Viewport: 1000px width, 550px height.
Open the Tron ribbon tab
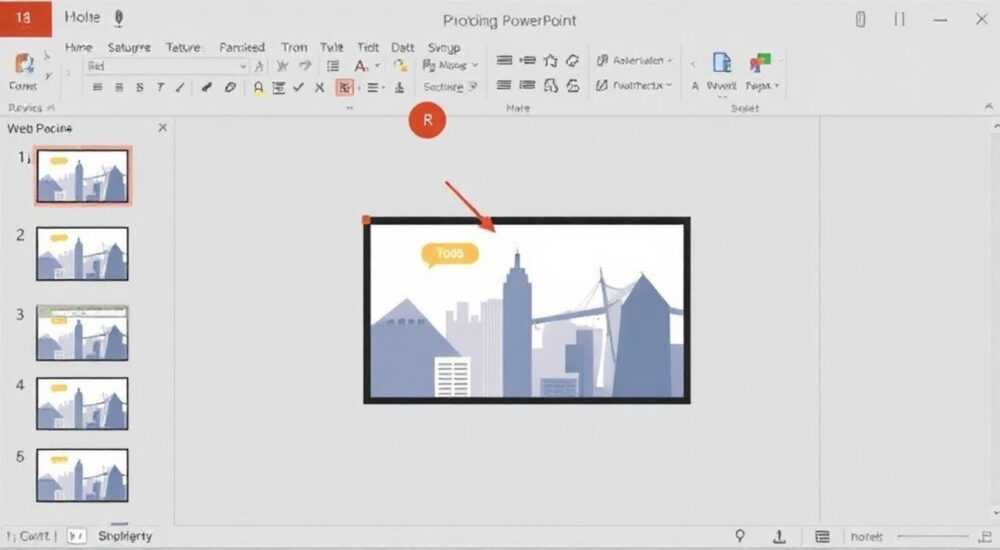294,47
